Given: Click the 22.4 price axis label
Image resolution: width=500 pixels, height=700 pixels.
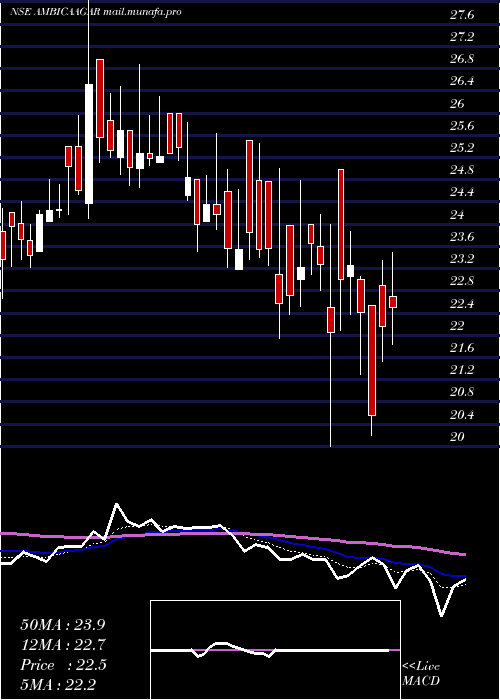Looking at the screenshot, I should (462, 304).
